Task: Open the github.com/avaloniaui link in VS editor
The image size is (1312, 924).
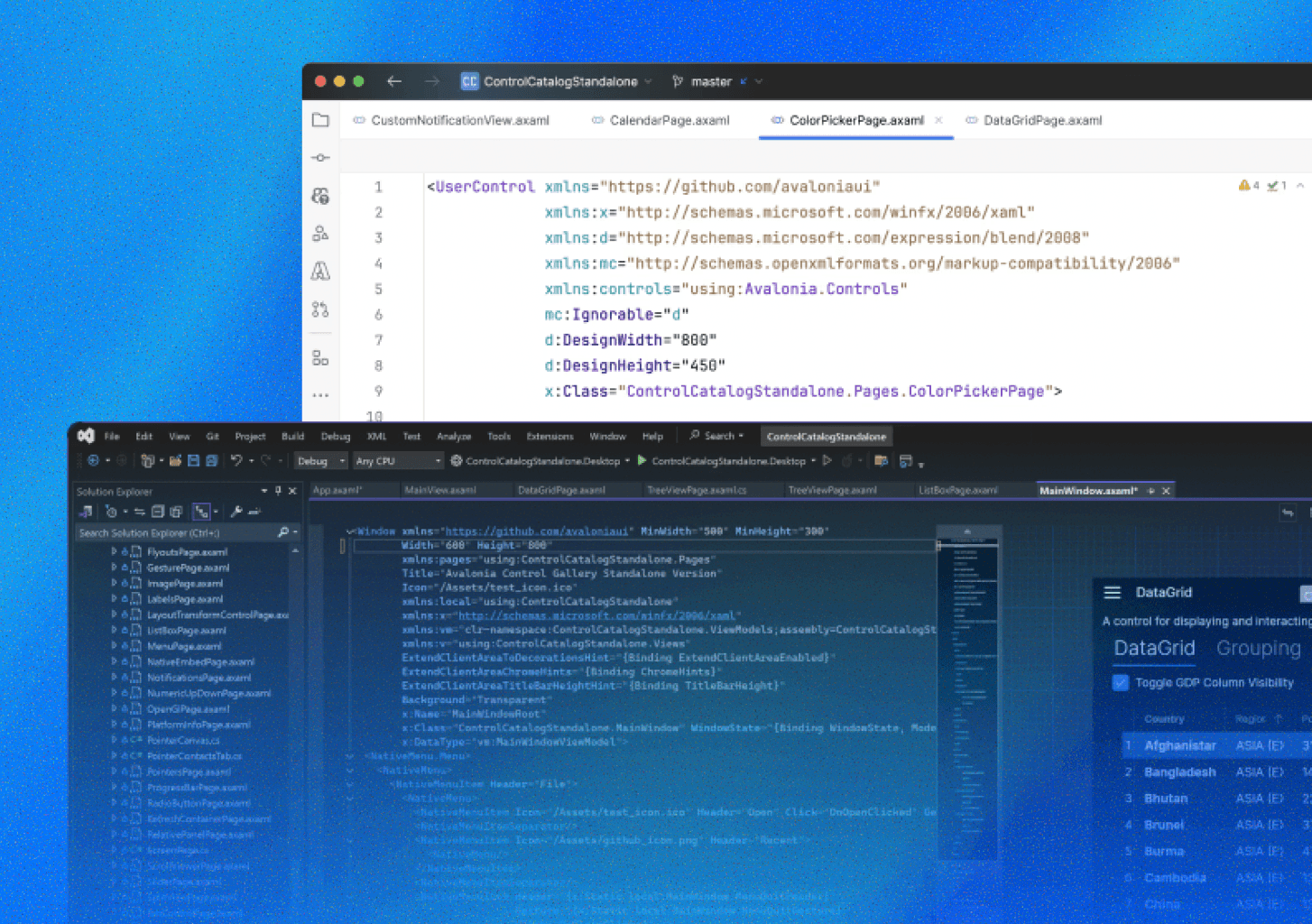Action: (x=537, y=531)
